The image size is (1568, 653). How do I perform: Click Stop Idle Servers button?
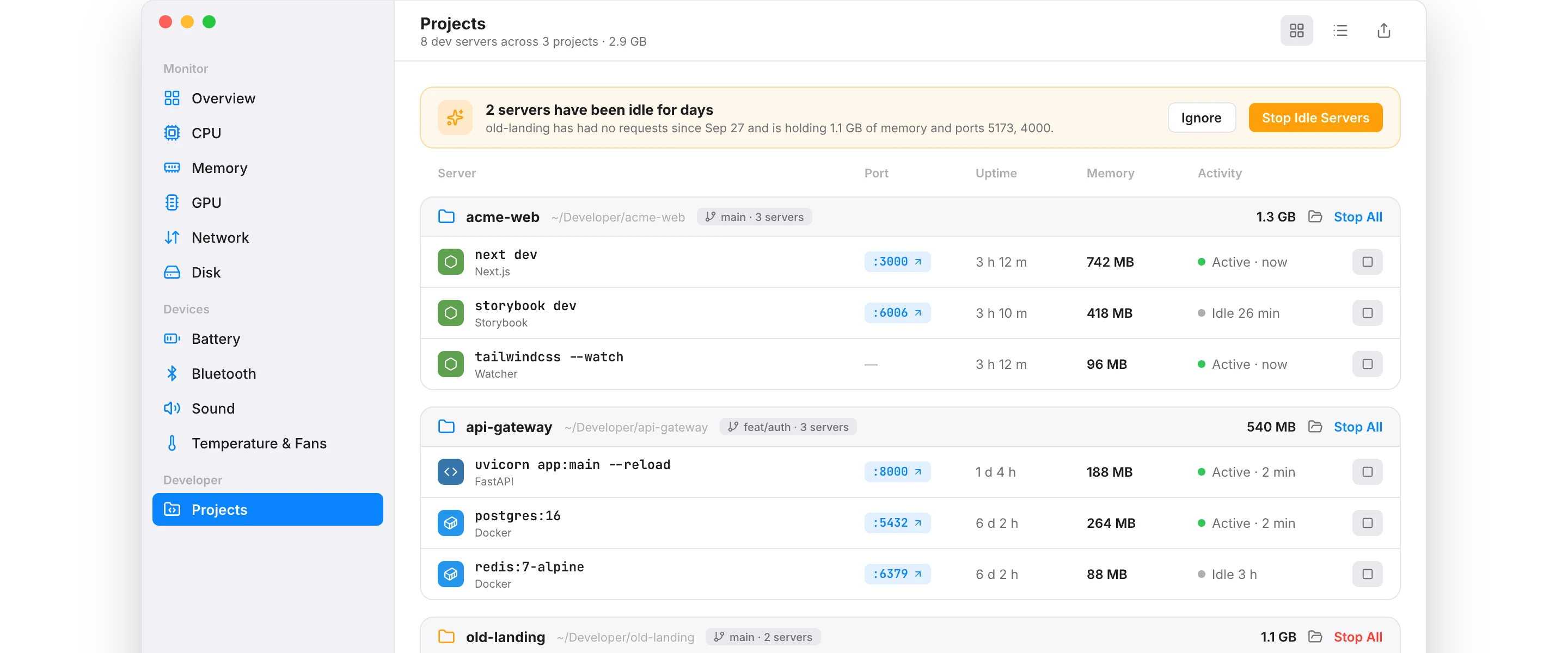pos(1315,118)
